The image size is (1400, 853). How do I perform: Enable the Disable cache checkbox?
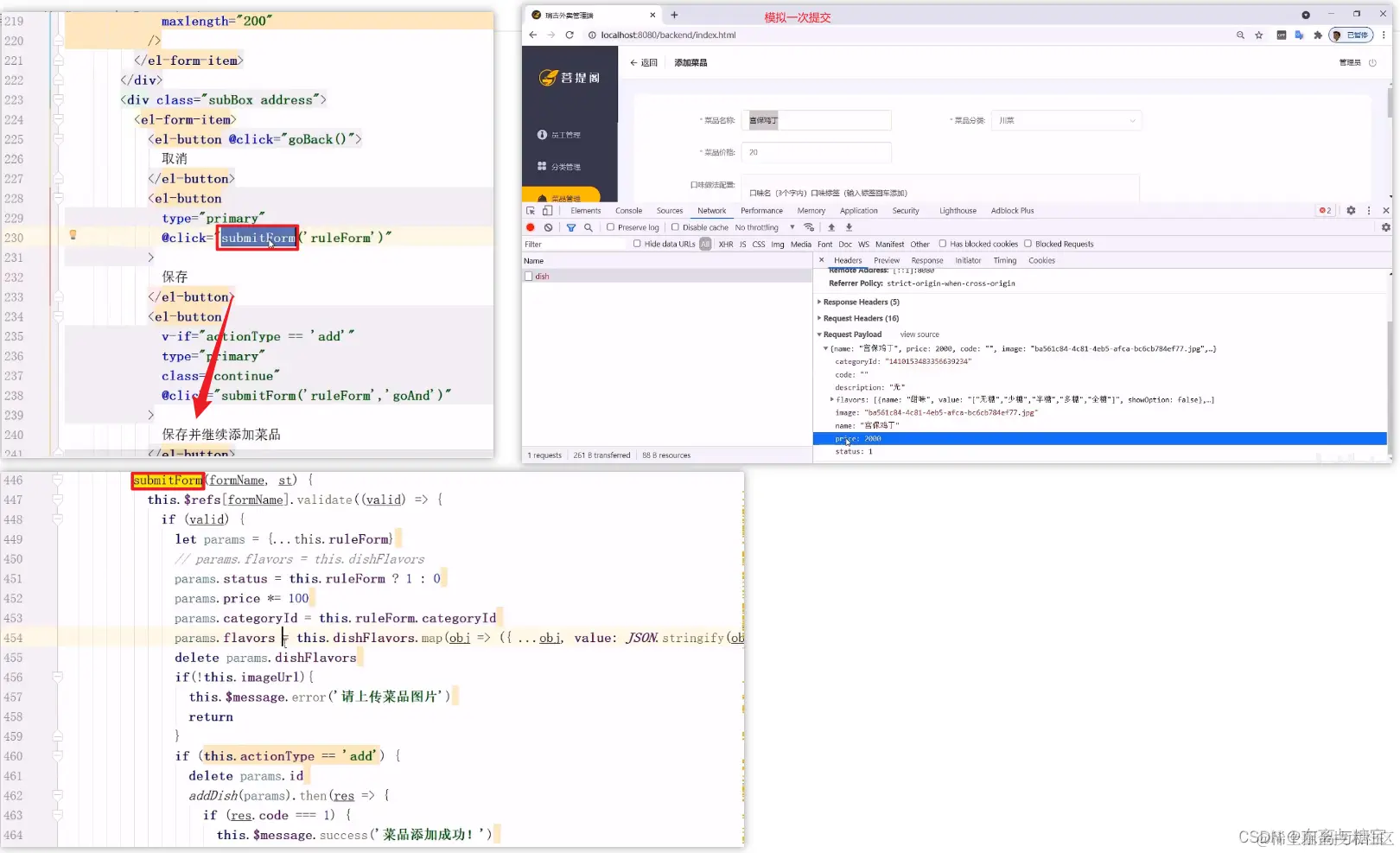[x=675, y=228]
